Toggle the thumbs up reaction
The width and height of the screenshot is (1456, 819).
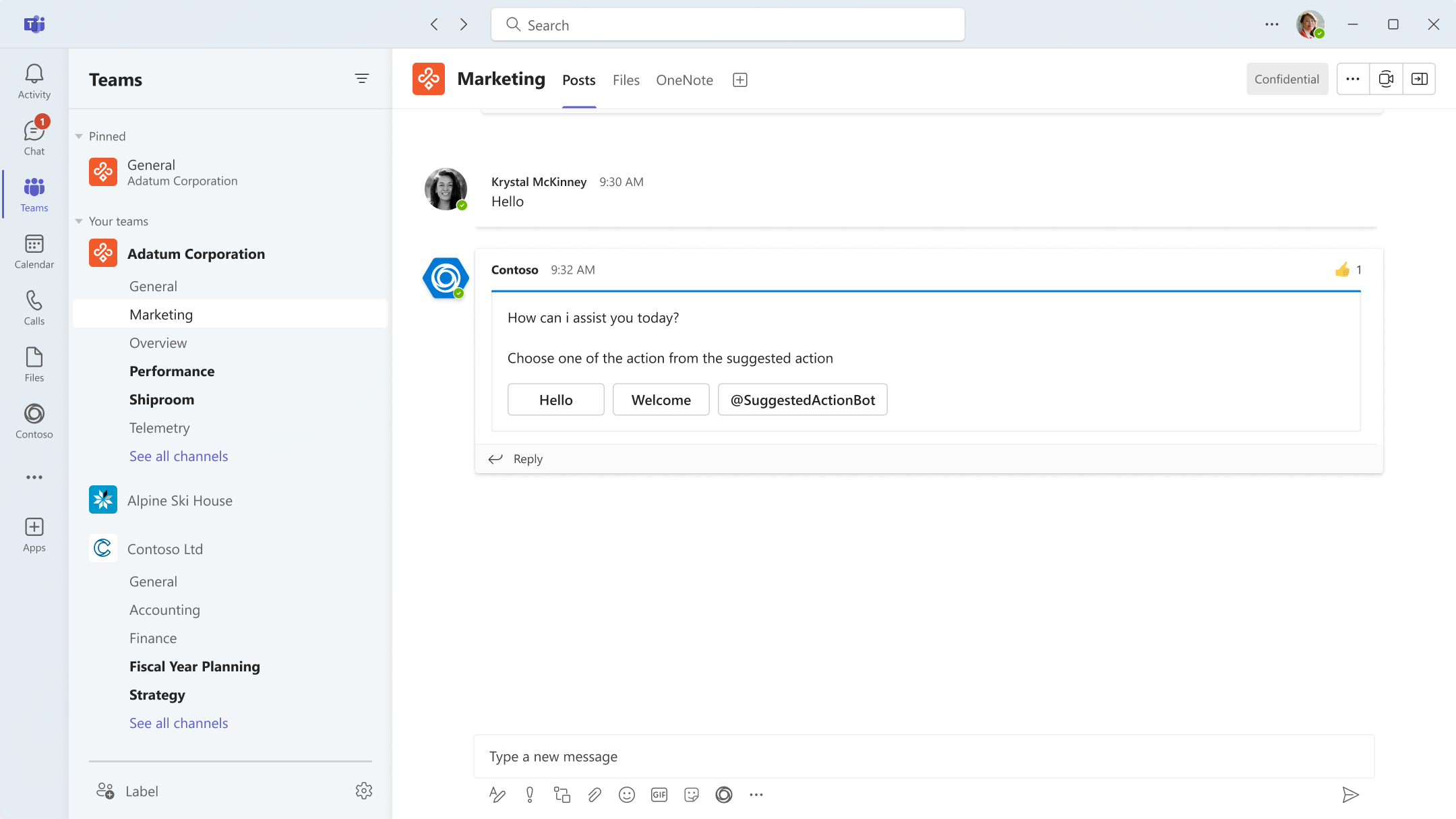[x=1342, y=270]
